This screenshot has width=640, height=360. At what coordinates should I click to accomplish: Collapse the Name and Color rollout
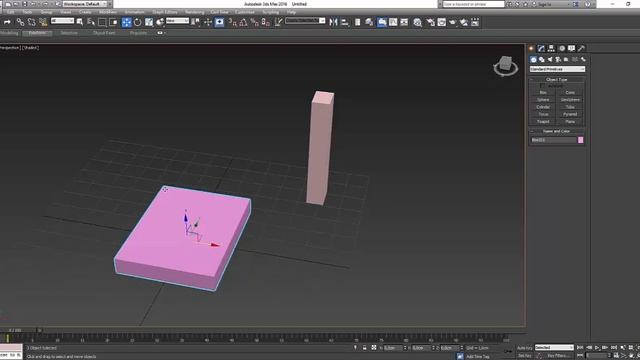point(557,131)
